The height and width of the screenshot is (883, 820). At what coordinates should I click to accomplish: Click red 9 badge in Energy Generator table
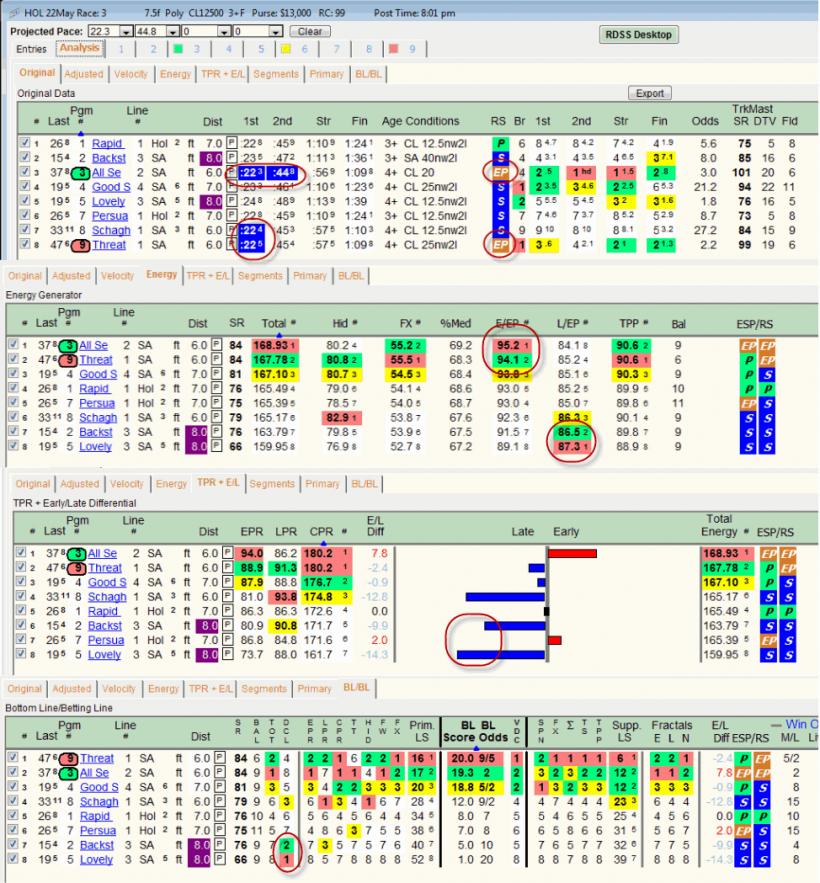pos(68,359)
